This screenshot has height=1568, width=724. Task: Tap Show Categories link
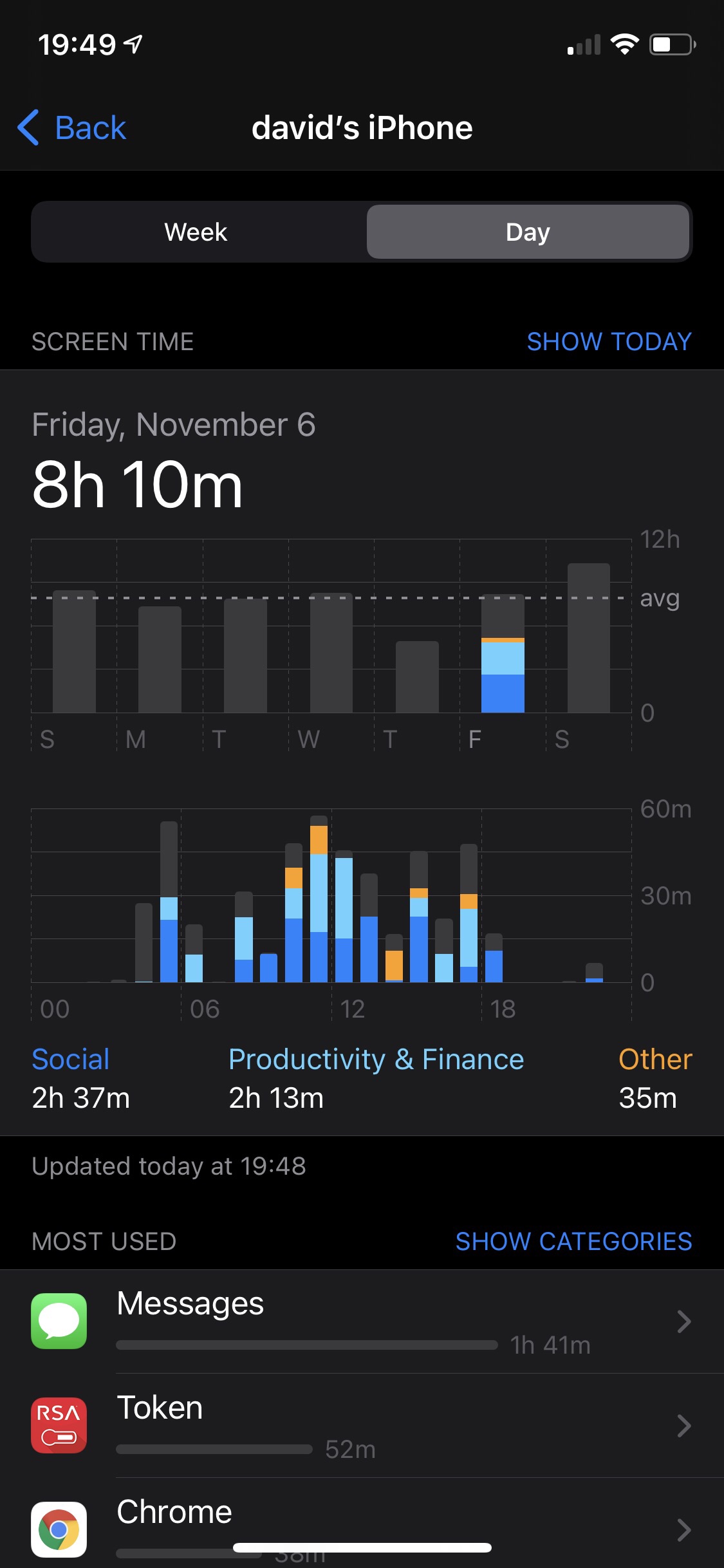pos(573,1241)
